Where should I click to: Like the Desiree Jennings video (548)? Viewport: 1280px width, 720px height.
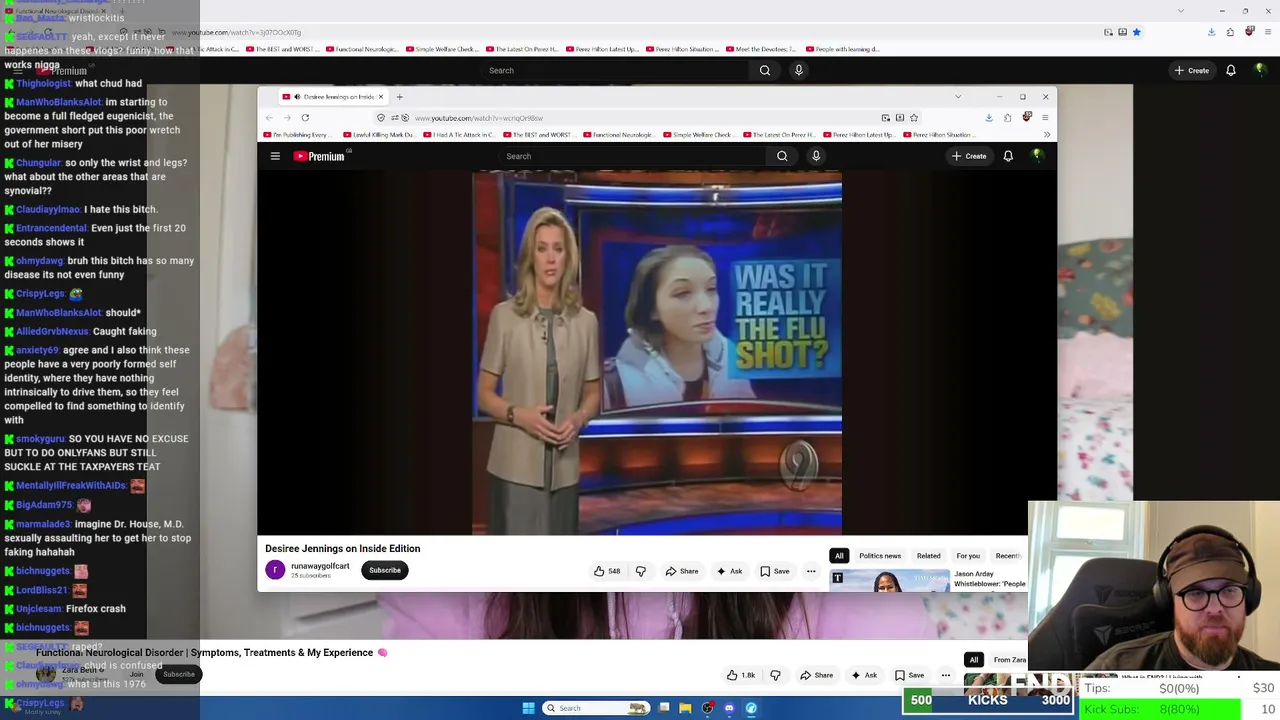pos(607,571)
